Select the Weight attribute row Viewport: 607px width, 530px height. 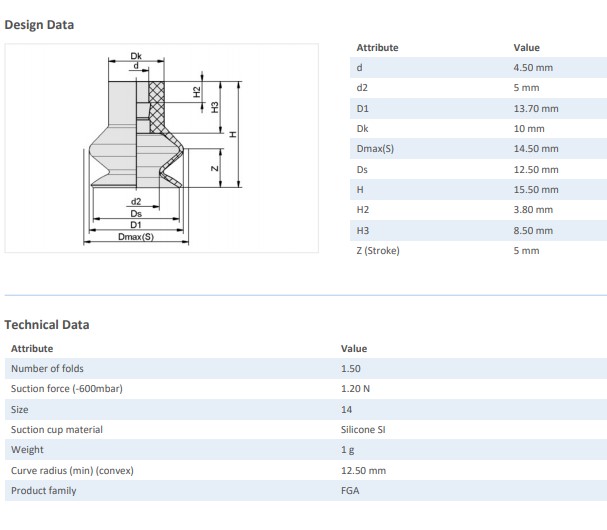[x=27, y=450]
